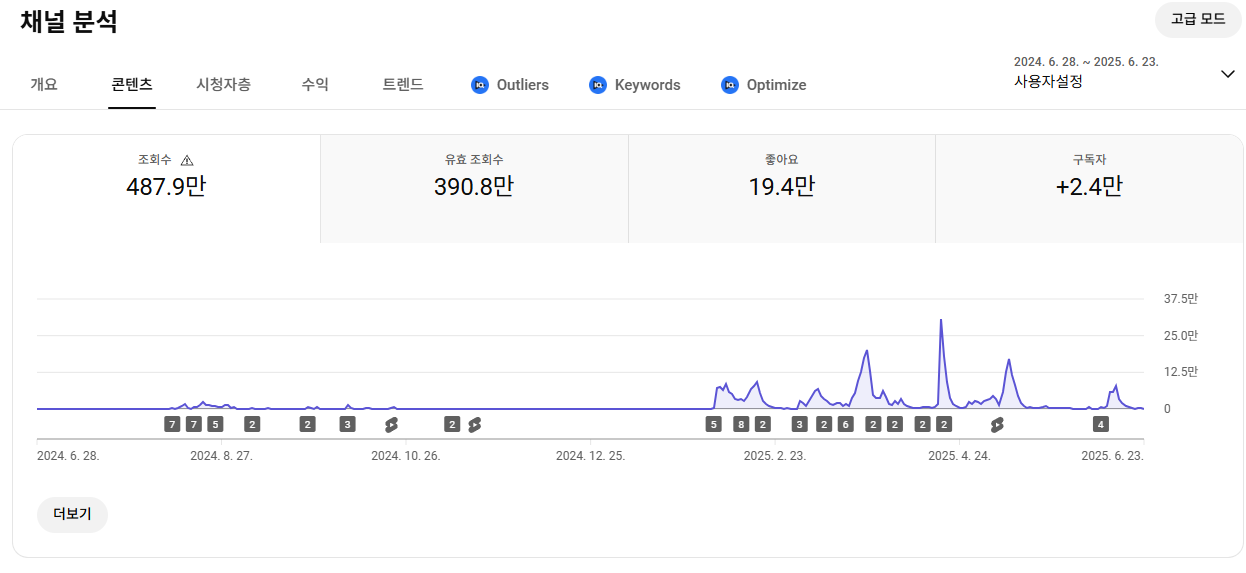Switch to the 시청자층 tab
This screenshot has height=573, width=1246.
(x=223, y=85)
